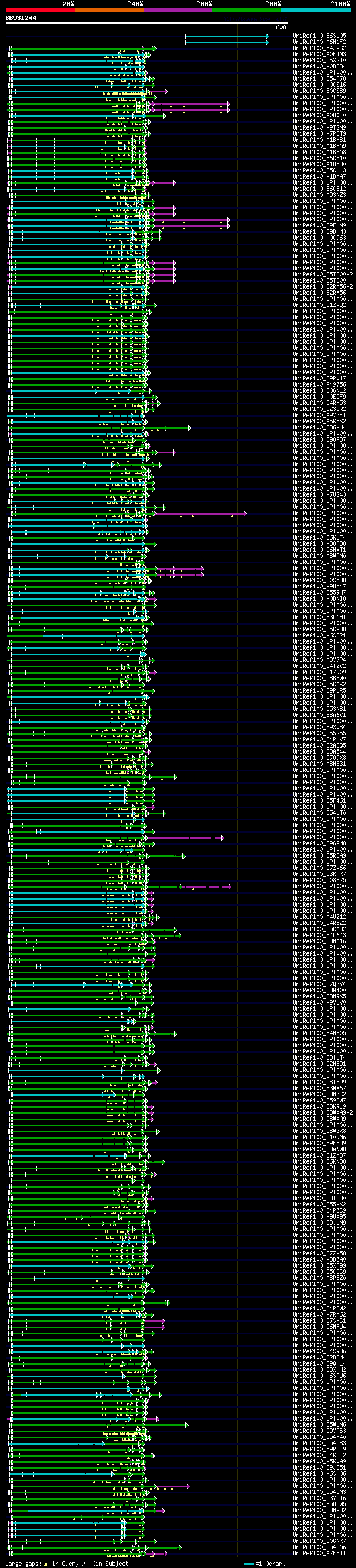The image size is (356, 1568).
Task: Select hit label UniRef100_Q0GNL2
Action: 319,391
